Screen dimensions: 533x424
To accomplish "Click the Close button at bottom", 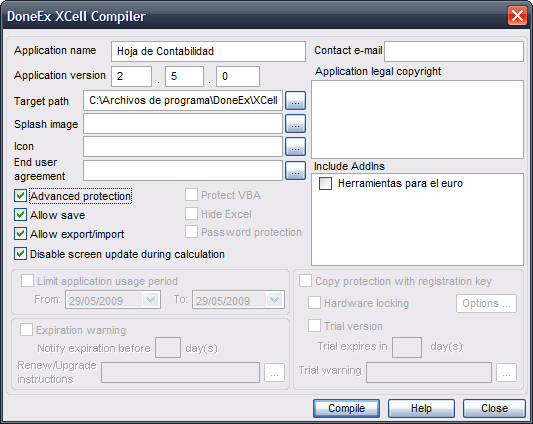I will pos(494,408).
